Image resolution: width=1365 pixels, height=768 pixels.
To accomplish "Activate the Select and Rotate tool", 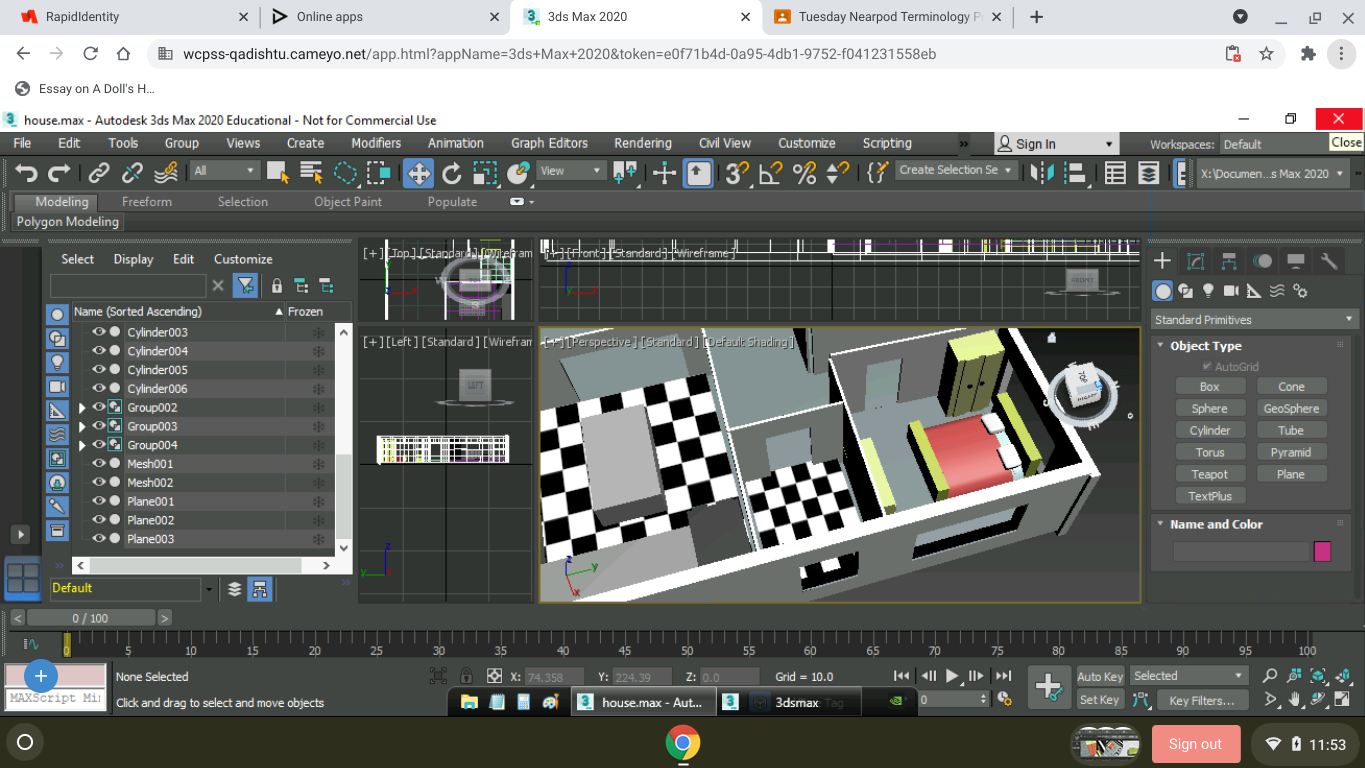I will click(x=450, y=172).
